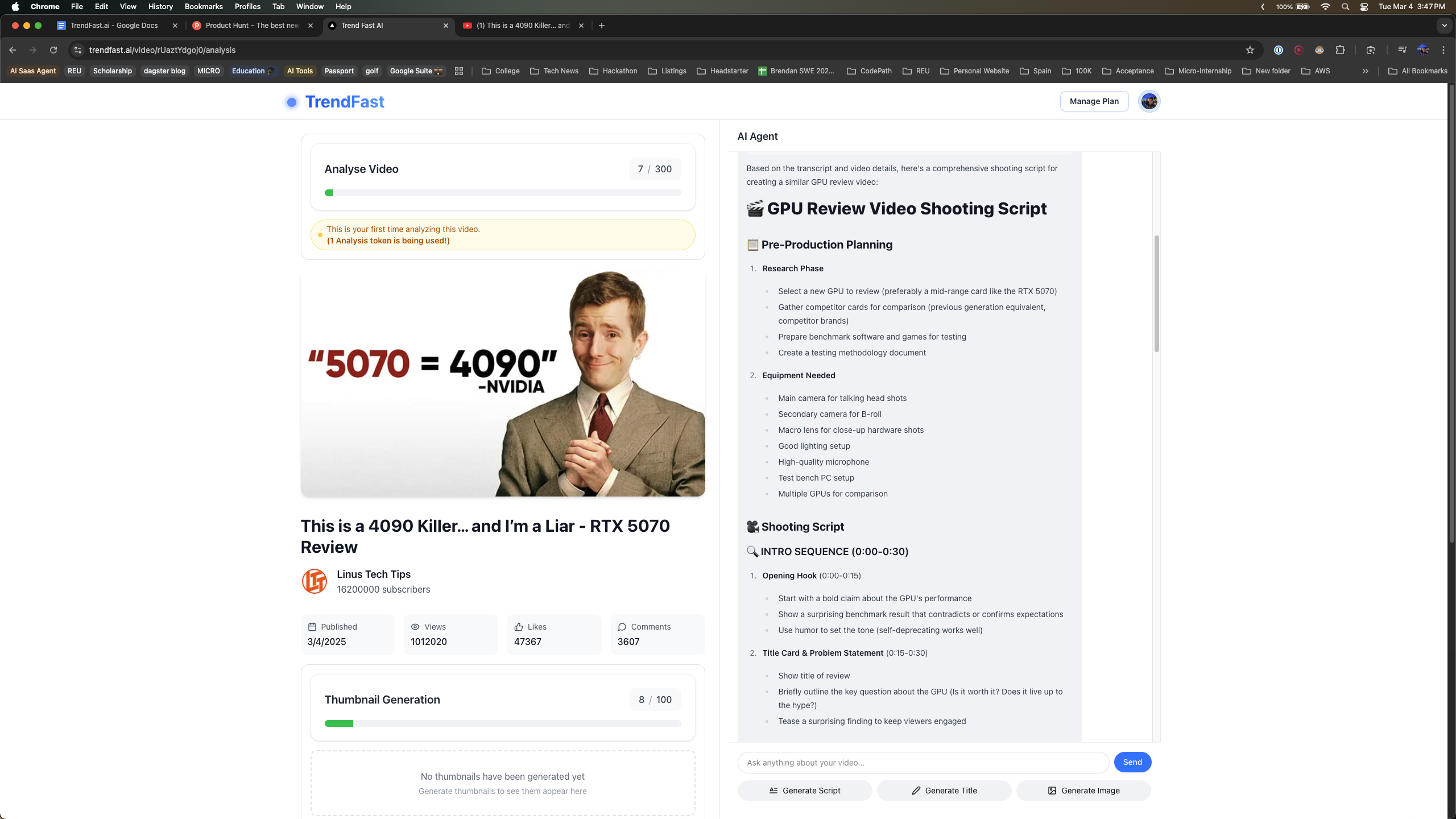The height and width of the screenshot is (819, 1456).
Task: Focus the Ask anything about your video field
Action: 923,763
